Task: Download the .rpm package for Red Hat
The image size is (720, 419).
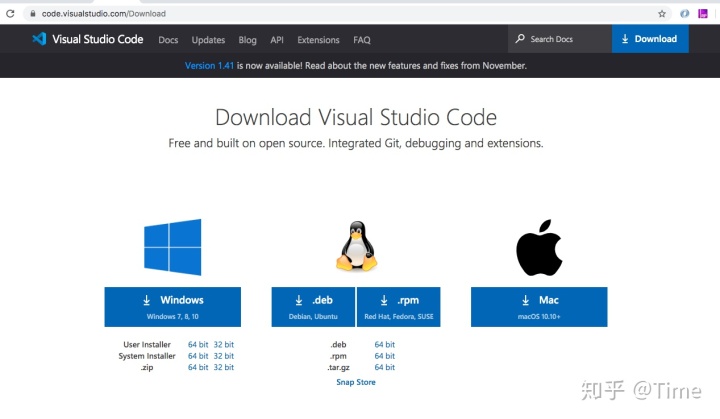Action: click(399, 307)
